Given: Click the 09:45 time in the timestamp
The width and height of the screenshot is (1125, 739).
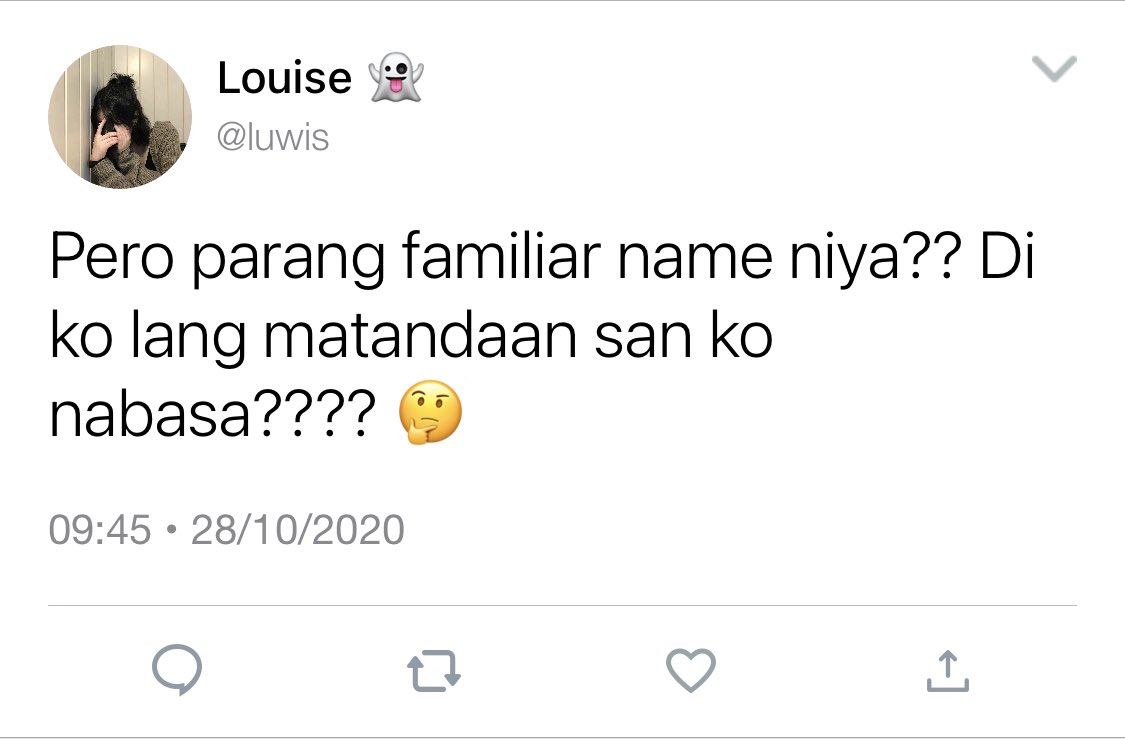Looking at the screenshot, I should coord(100,529).
